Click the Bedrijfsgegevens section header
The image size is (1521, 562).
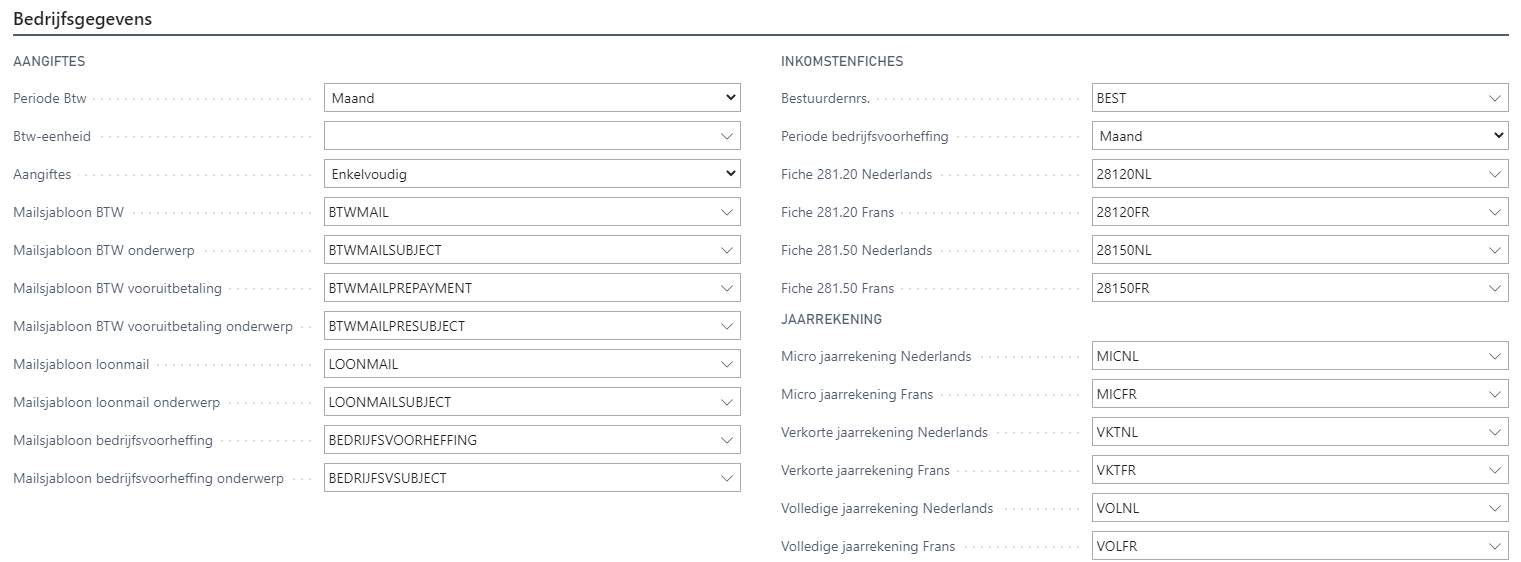(82, 19)
